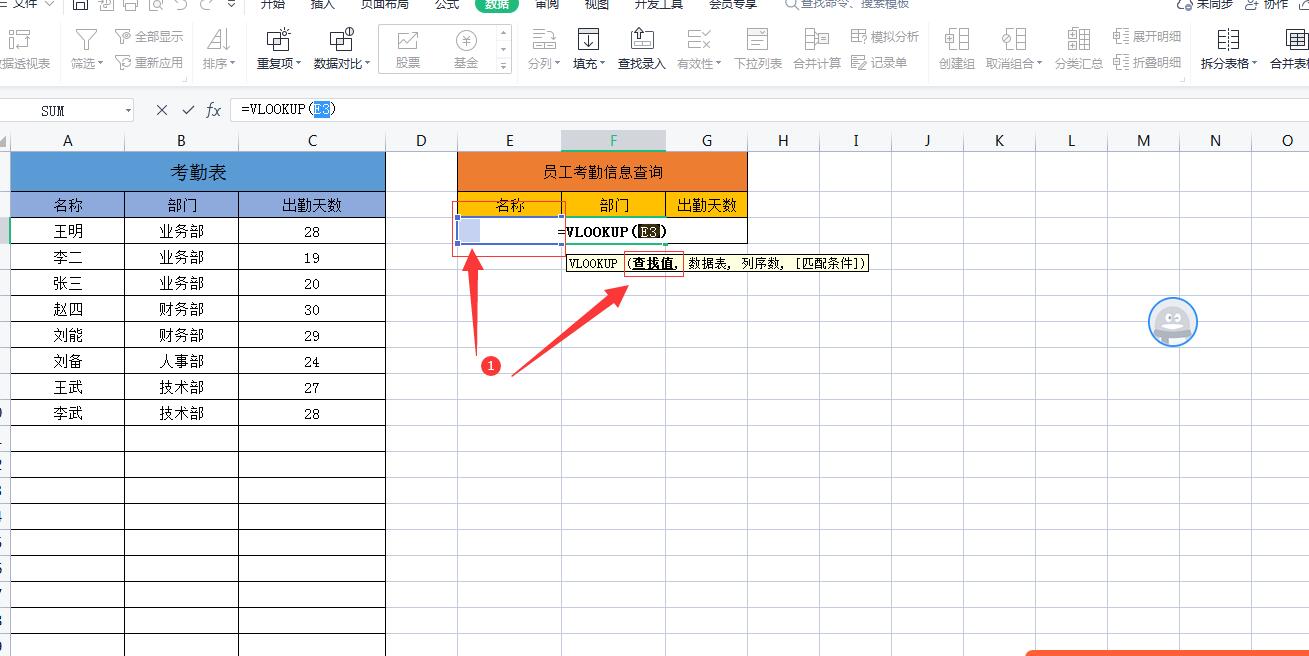
Task: Expand the 填充 dropdown arrow
Action: click(x=603, y=64)
